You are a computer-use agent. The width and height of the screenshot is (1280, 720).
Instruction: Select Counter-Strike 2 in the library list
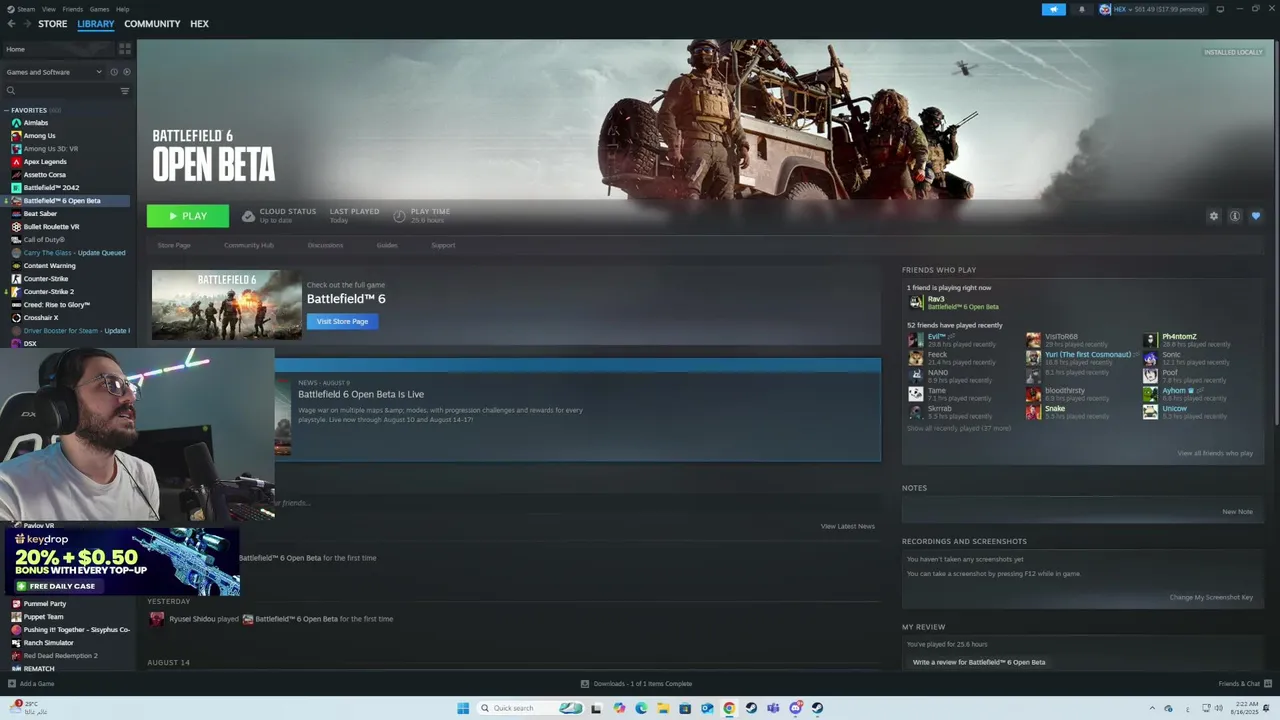coord(49,292)
